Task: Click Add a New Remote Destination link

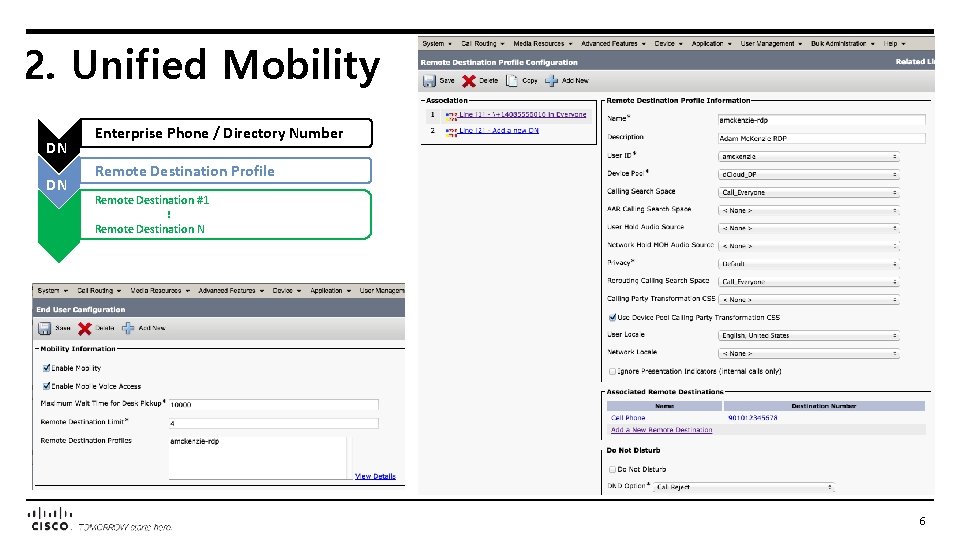Action: point(661,430)
